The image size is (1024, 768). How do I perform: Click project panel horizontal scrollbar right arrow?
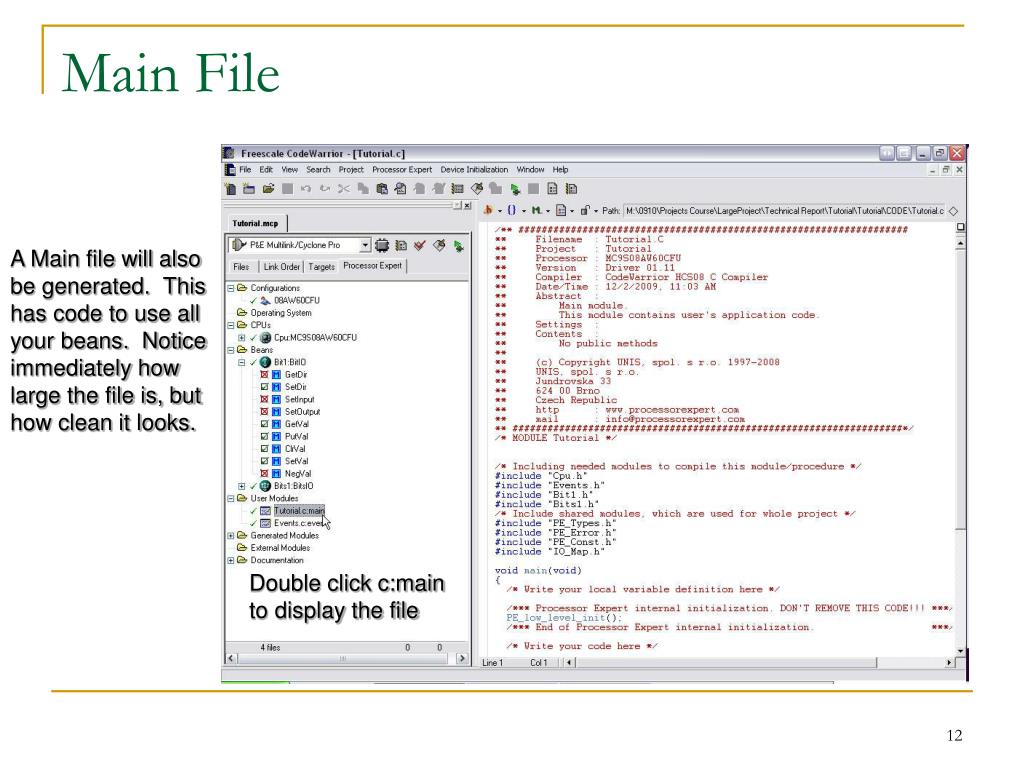tap(462, 658)
